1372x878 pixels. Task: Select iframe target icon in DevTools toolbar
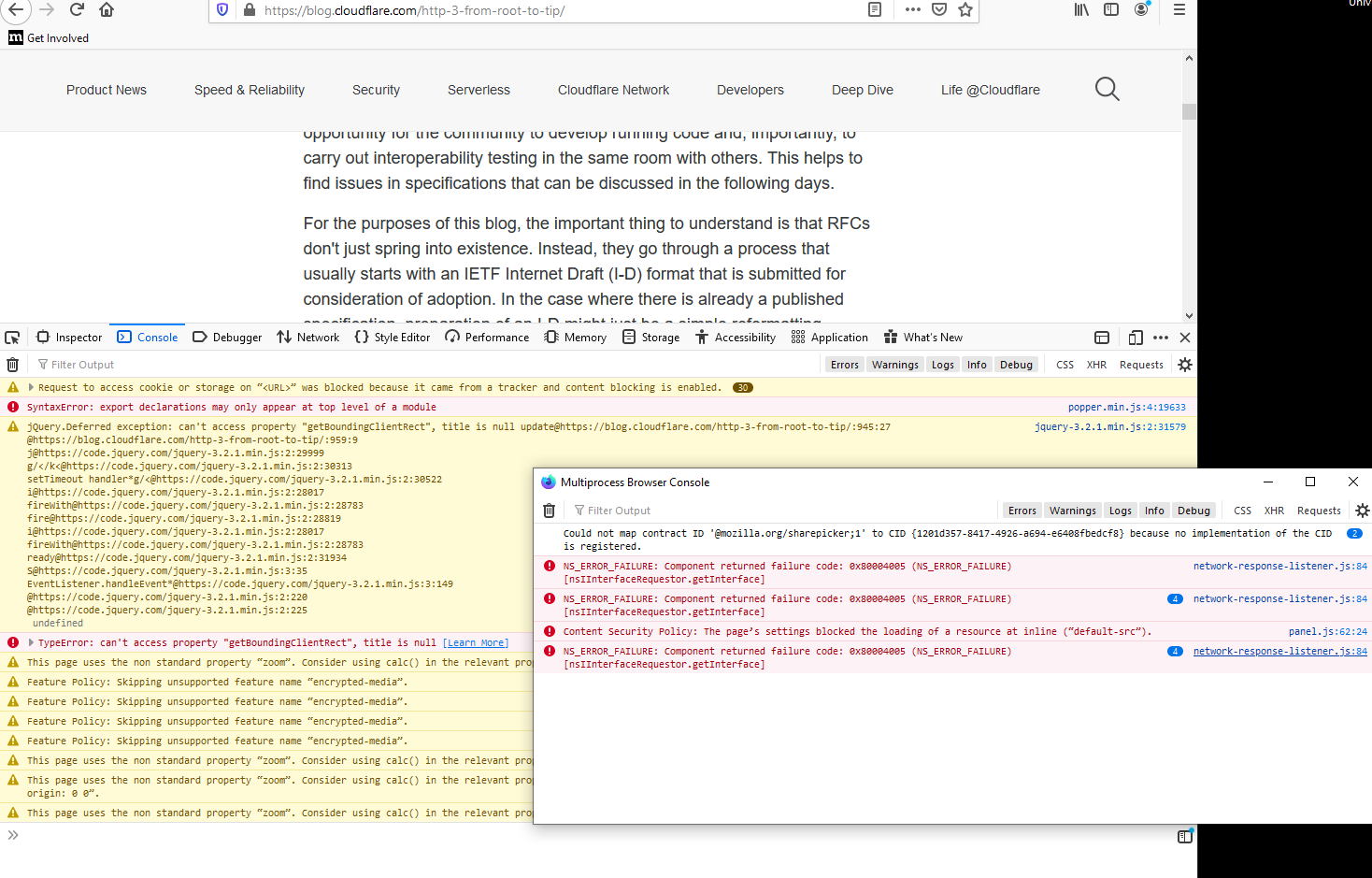click(1102, 338)
